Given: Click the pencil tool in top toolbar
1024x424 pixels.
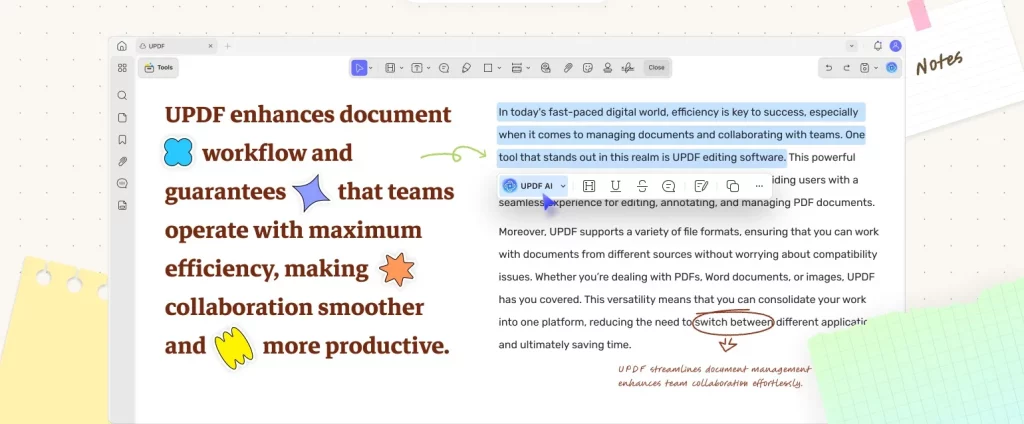Looking at the screenshot, I should tap(466, 68).
